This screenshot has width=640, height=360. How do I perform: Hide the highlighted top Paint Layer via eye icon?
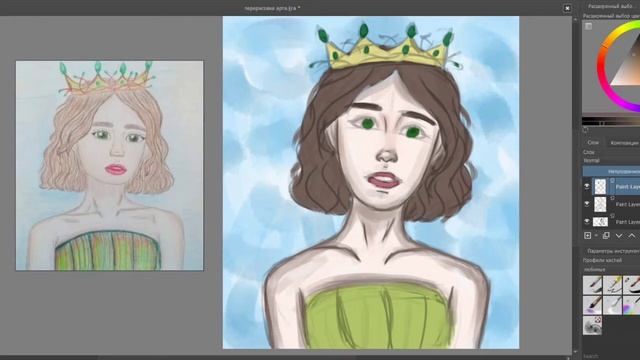point(587,186)
